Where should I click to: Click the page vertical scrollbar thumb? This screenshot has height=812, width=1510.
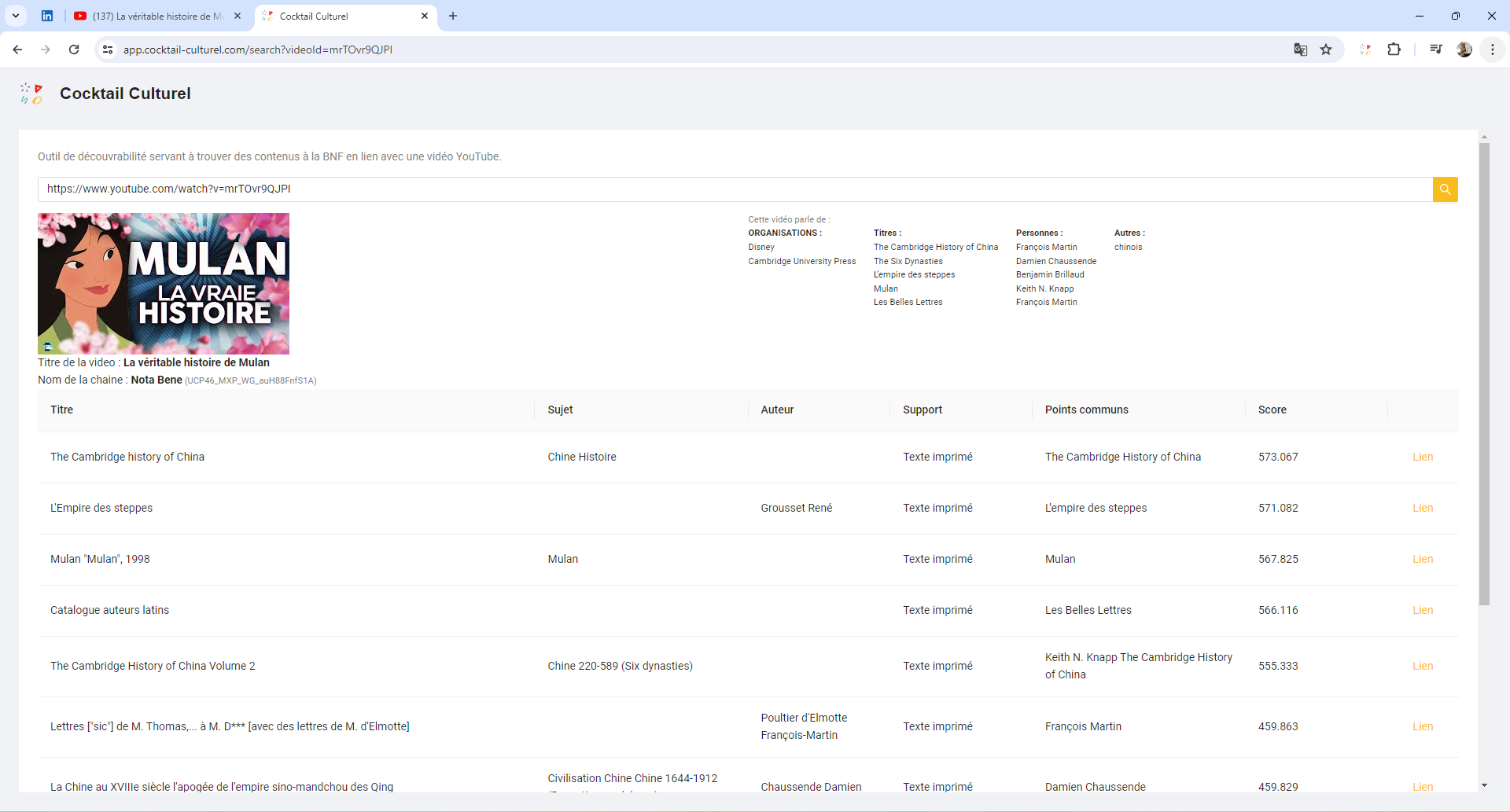coord(1484,373)
